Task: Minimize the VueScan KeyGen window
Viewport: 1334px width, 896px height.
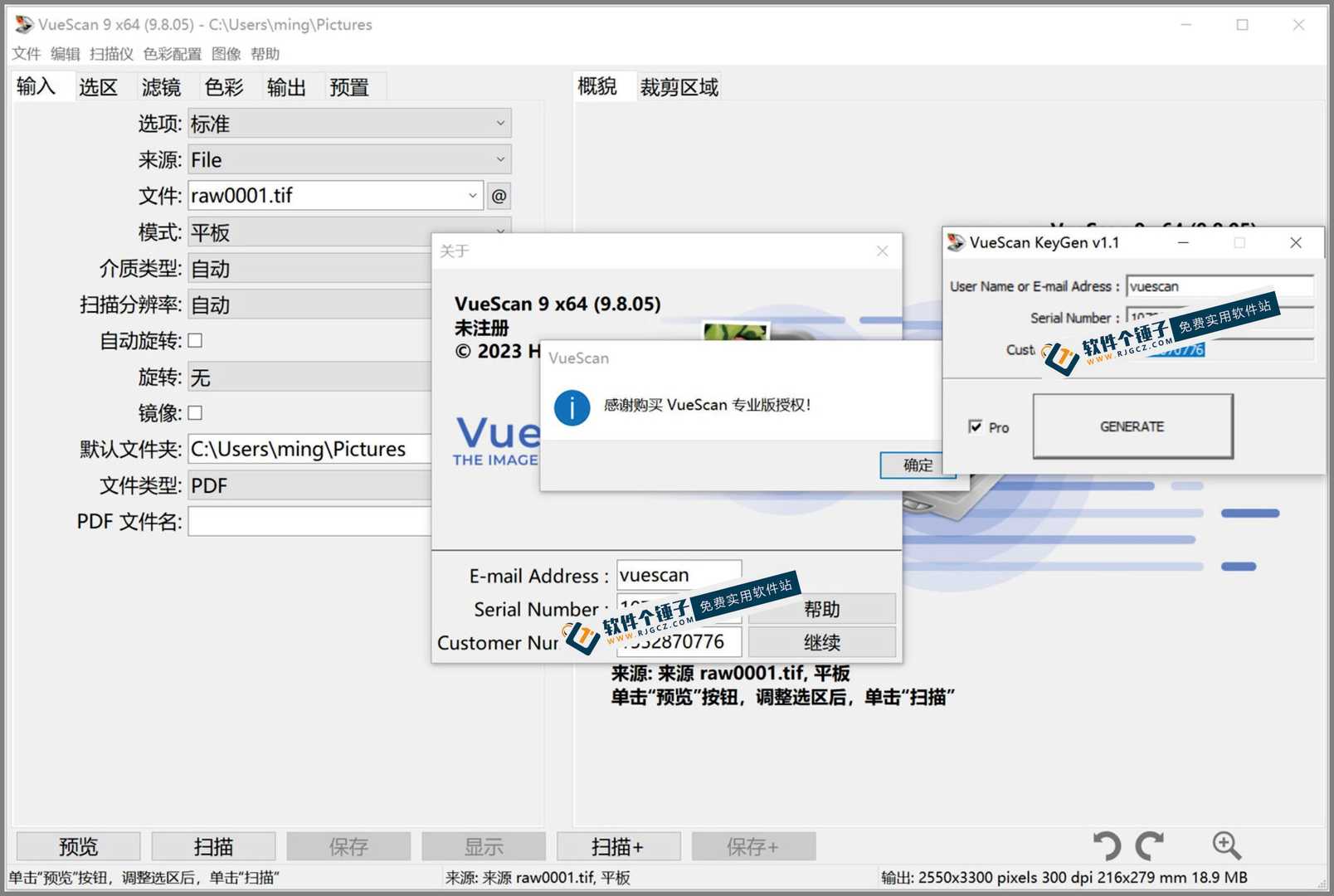Action: pyautogui.click(x=1183, y=242)
